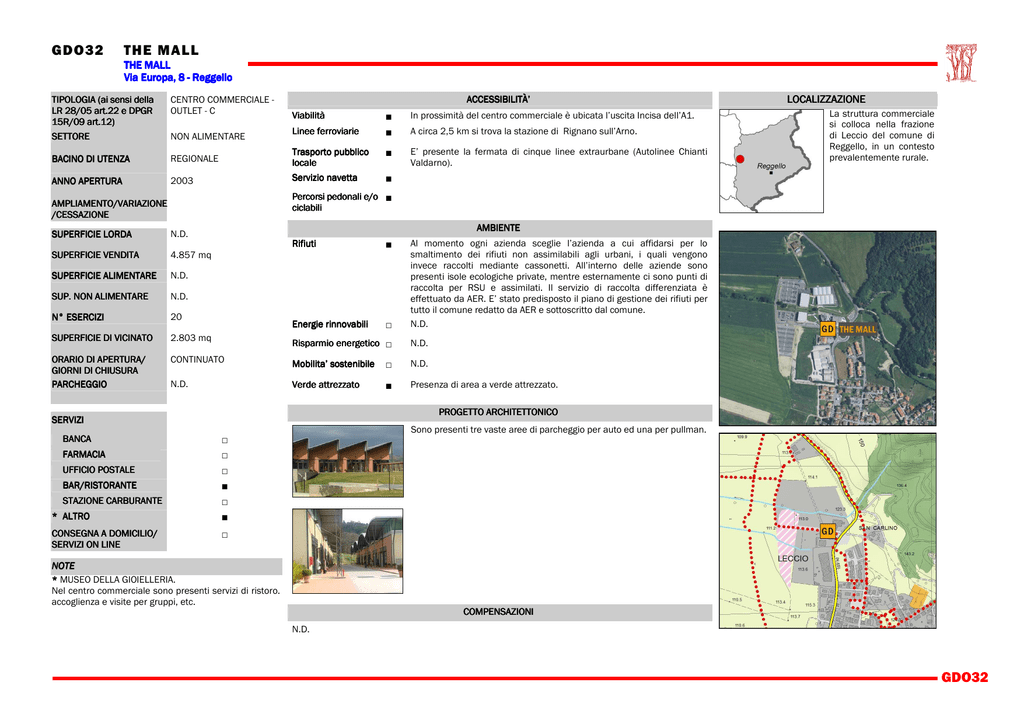The image size is (1024, 724).
Task: Uncheck the BAR/RISTORANTE service box
Action: pos(225,486)
